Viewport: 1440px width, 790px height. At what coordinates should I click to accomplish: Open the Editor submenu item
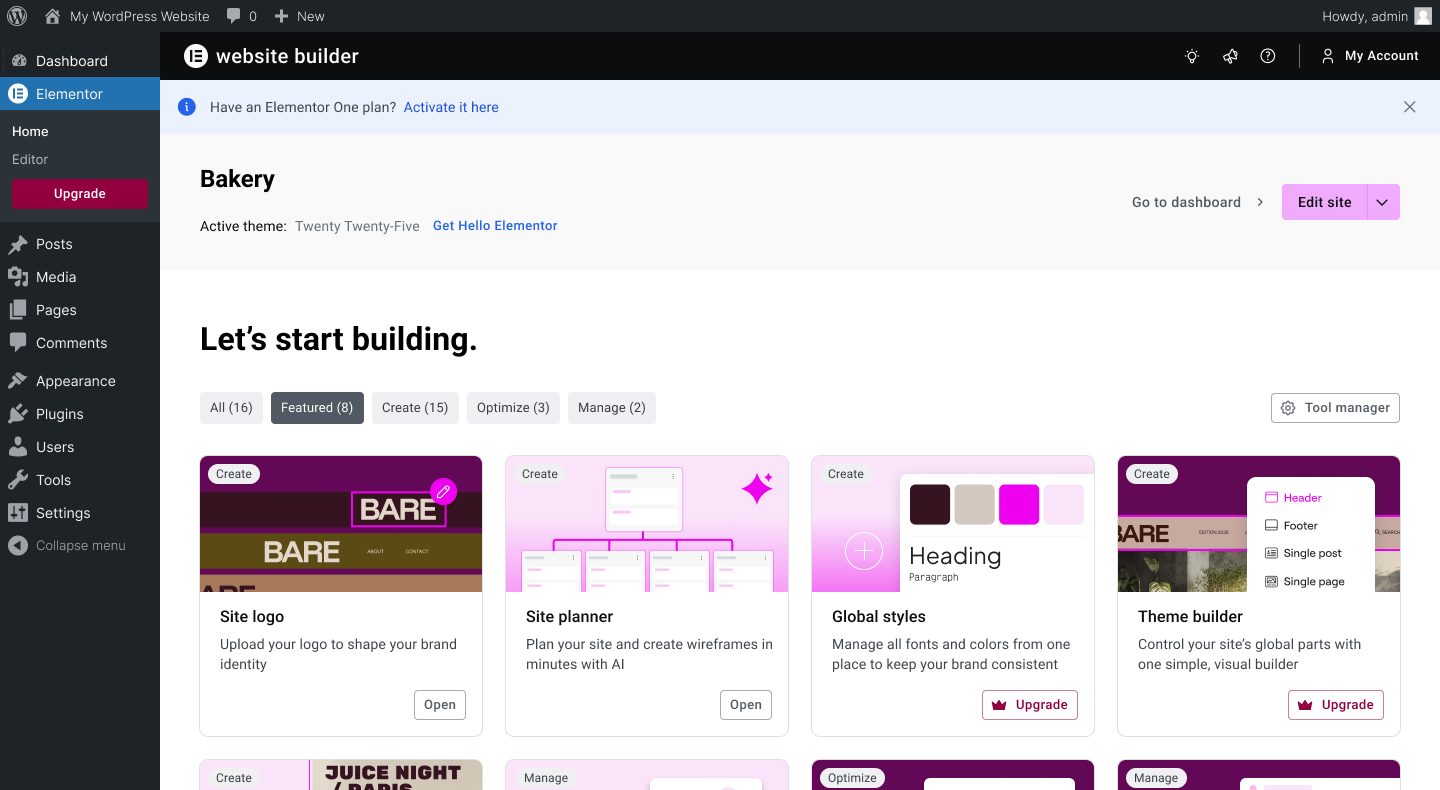coord(30,159)
